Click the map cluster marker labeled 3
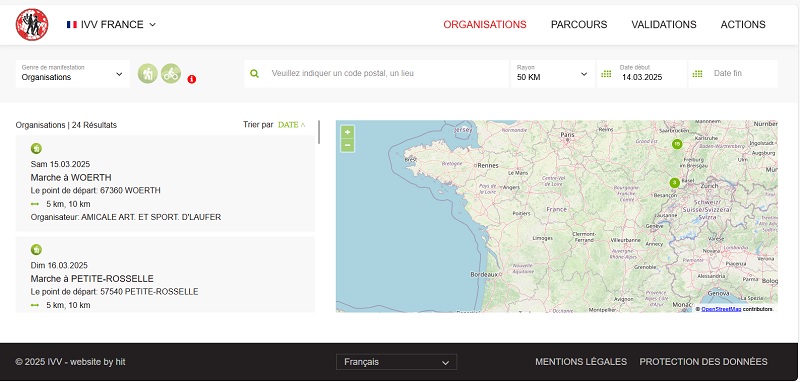The height and width of the screenshot is (382, 800). [x=674, y=183]
